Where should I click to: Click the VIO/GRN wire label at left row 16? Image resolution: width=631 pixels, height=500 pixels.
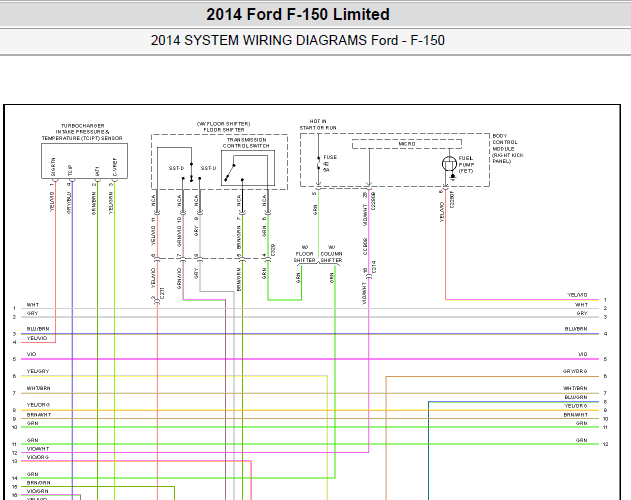37,491
